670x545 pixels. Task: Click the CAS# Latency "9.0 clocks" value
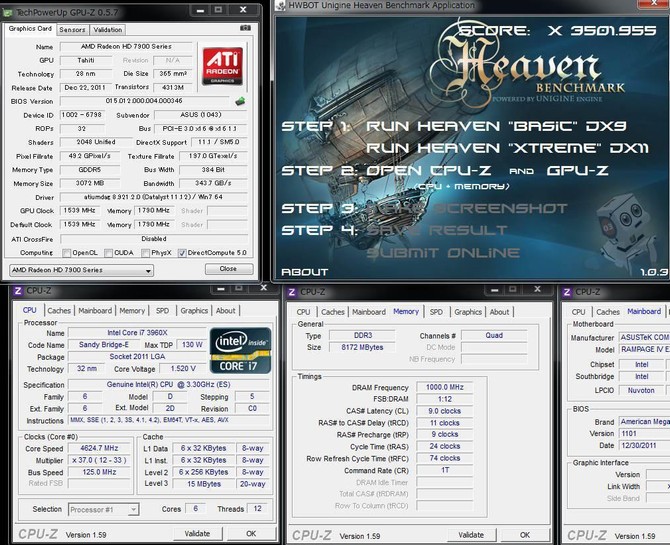[x=444, y=411]
